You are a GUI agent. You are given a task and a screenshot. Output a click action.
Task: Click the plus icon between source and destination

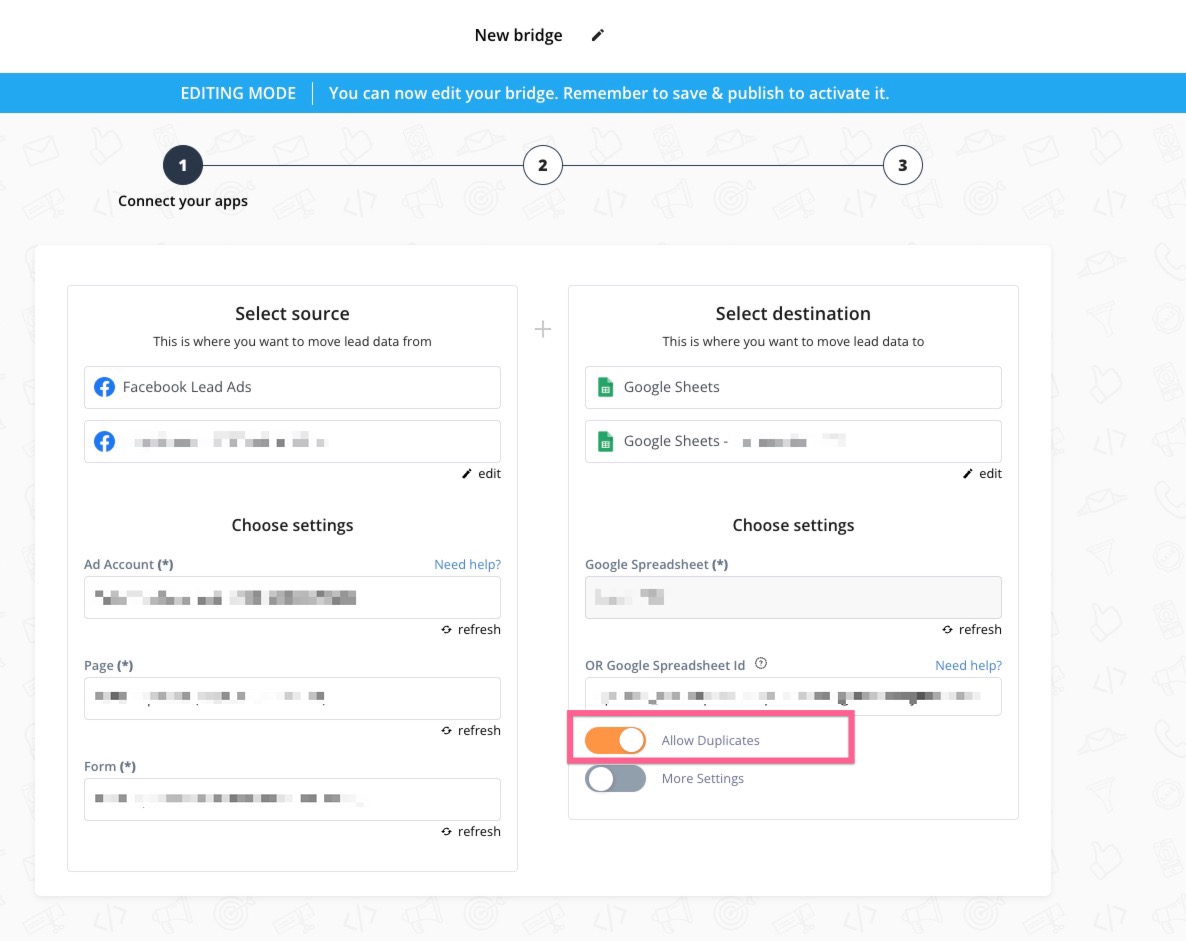[x=542, y=329]
